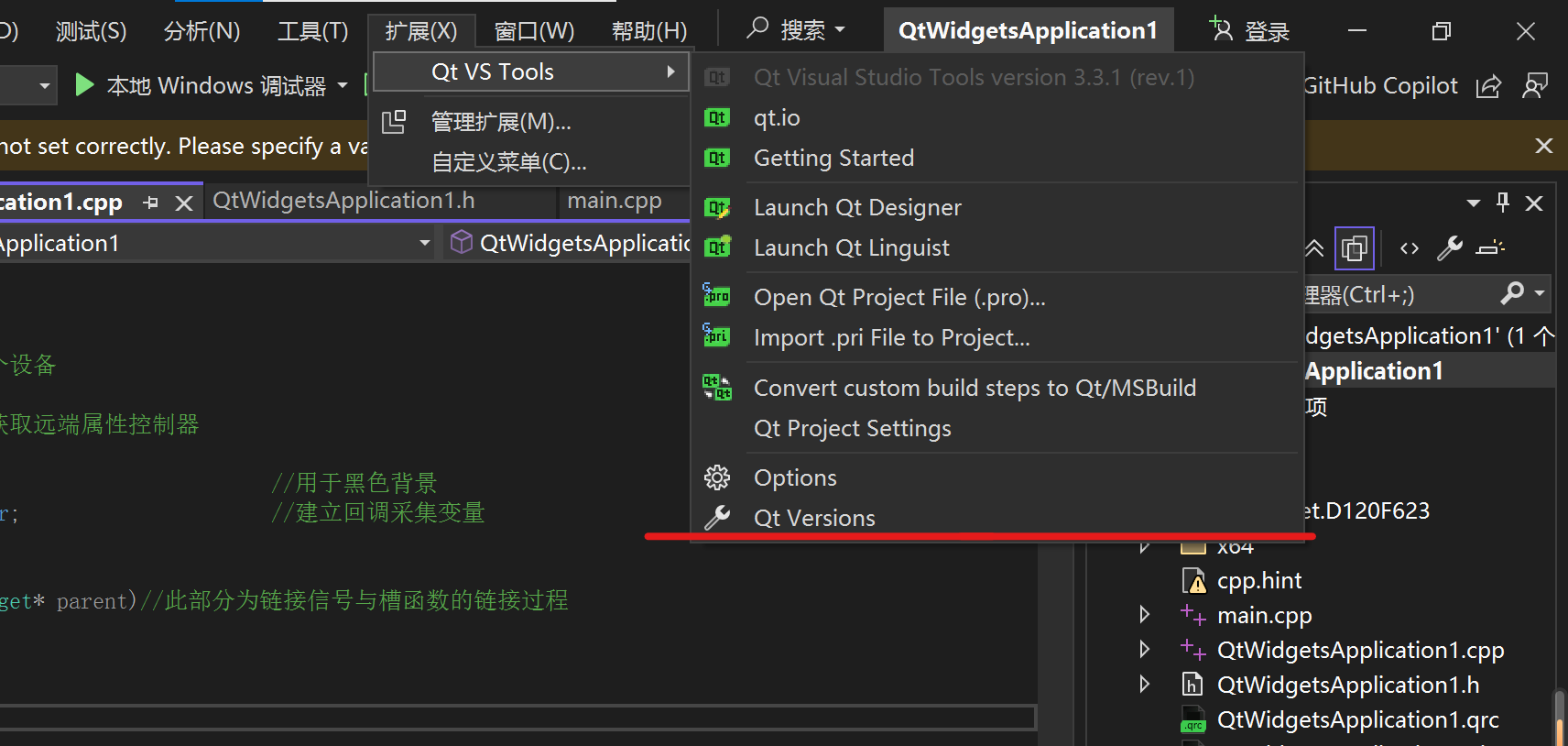Viewport: 1568px width, 746px height.
Task: Click the convert icon beside Convert custom build steps
Action: point(716,388)
